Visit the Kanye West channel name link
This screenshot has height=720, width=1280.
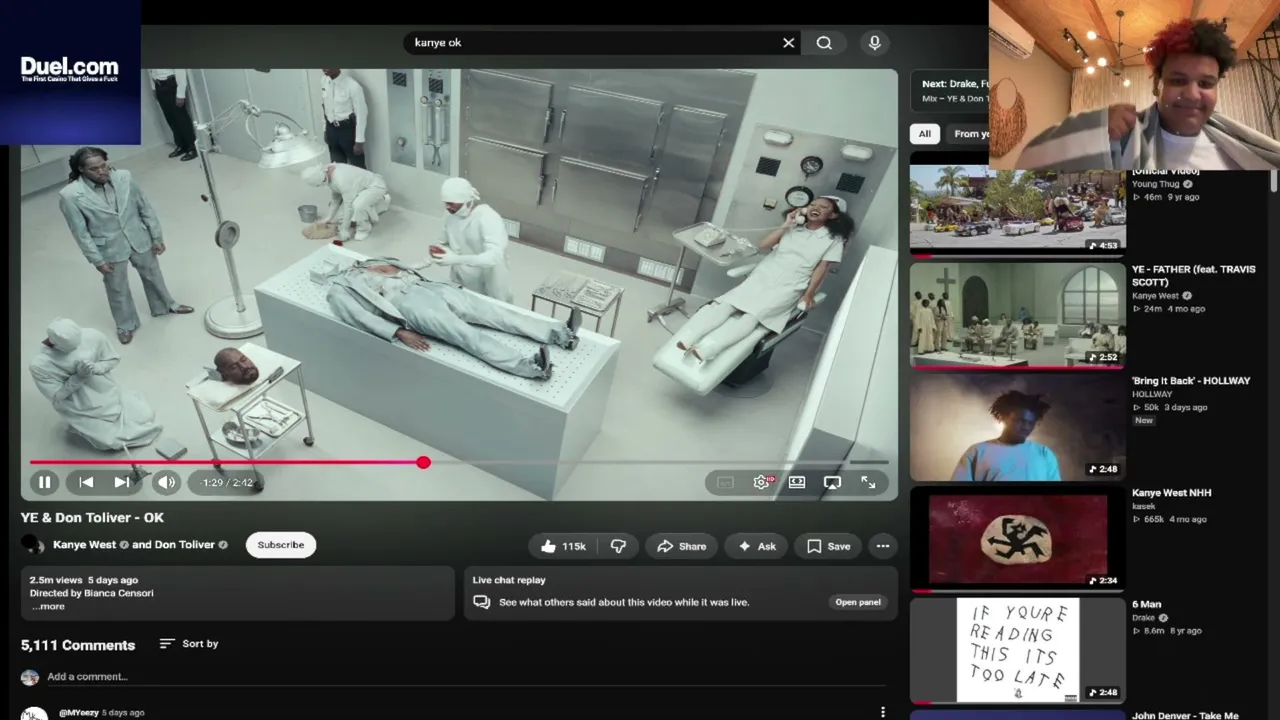click(84, 545)
